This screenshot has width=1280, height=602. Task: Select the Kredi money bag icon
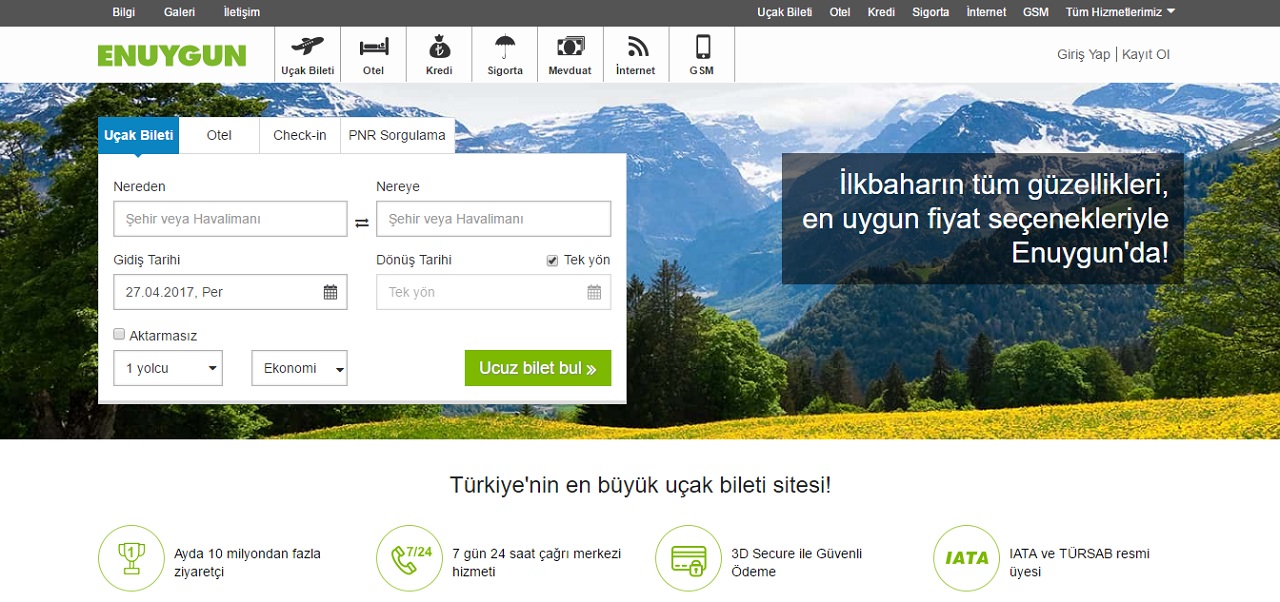(x=439, y=47)
